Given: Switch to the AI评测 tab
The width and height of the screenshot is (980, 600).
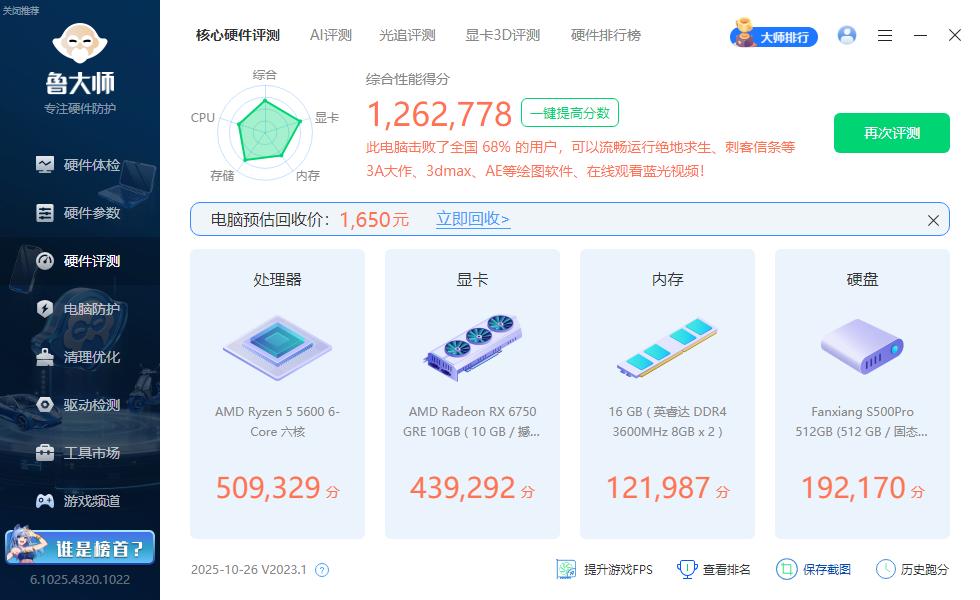Looking at the screenshot, I should [330, 35].
